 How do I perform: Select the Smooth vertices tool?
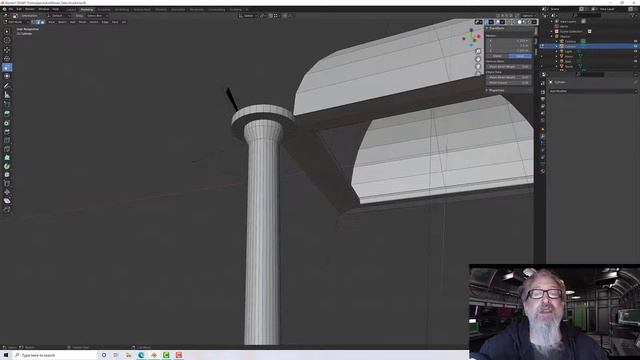click(x=7, y=175)
